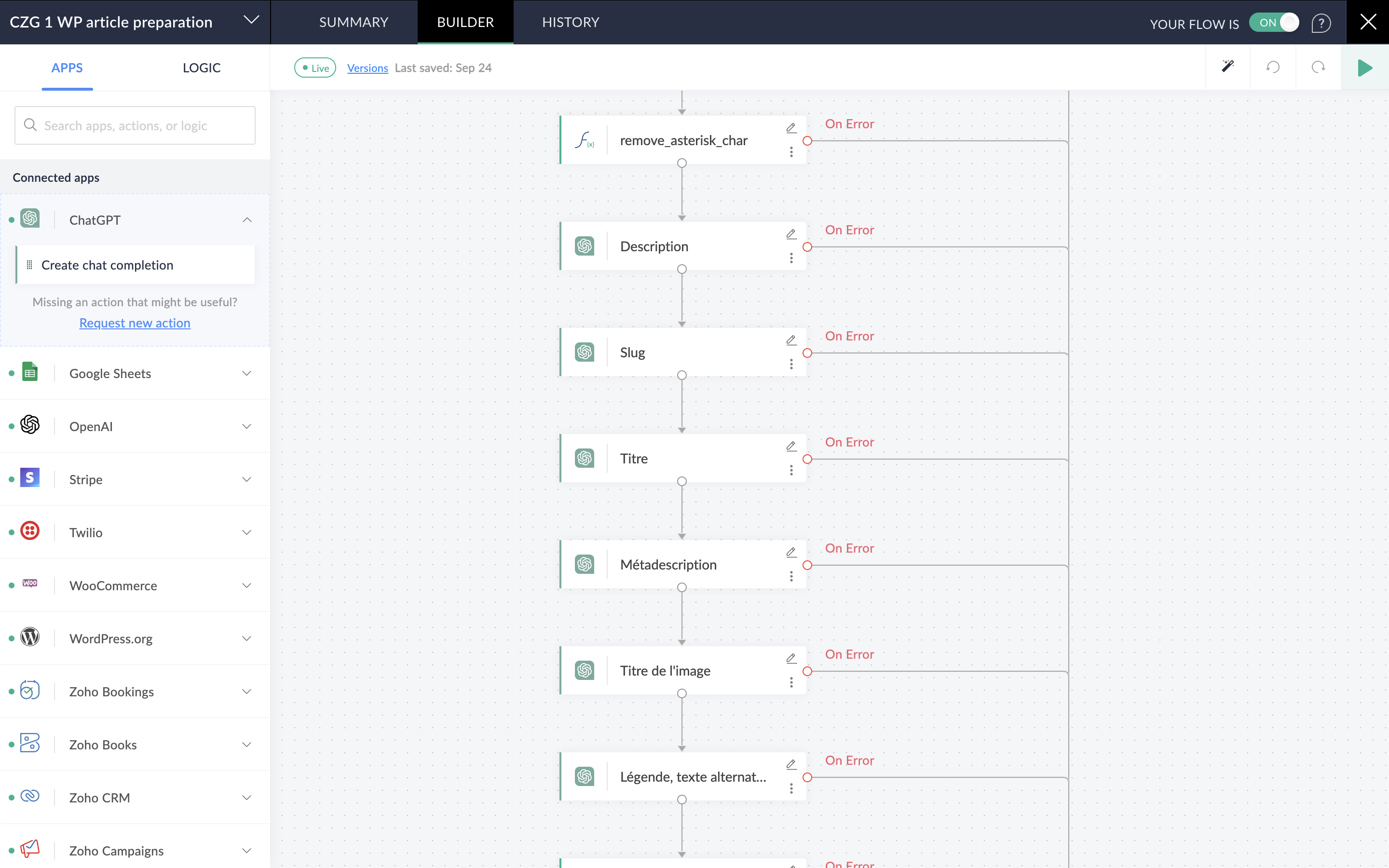Image resolution: width=1389 pixels, height=868 pixels.
Task: Click the Request new action link
Action: 135,323
